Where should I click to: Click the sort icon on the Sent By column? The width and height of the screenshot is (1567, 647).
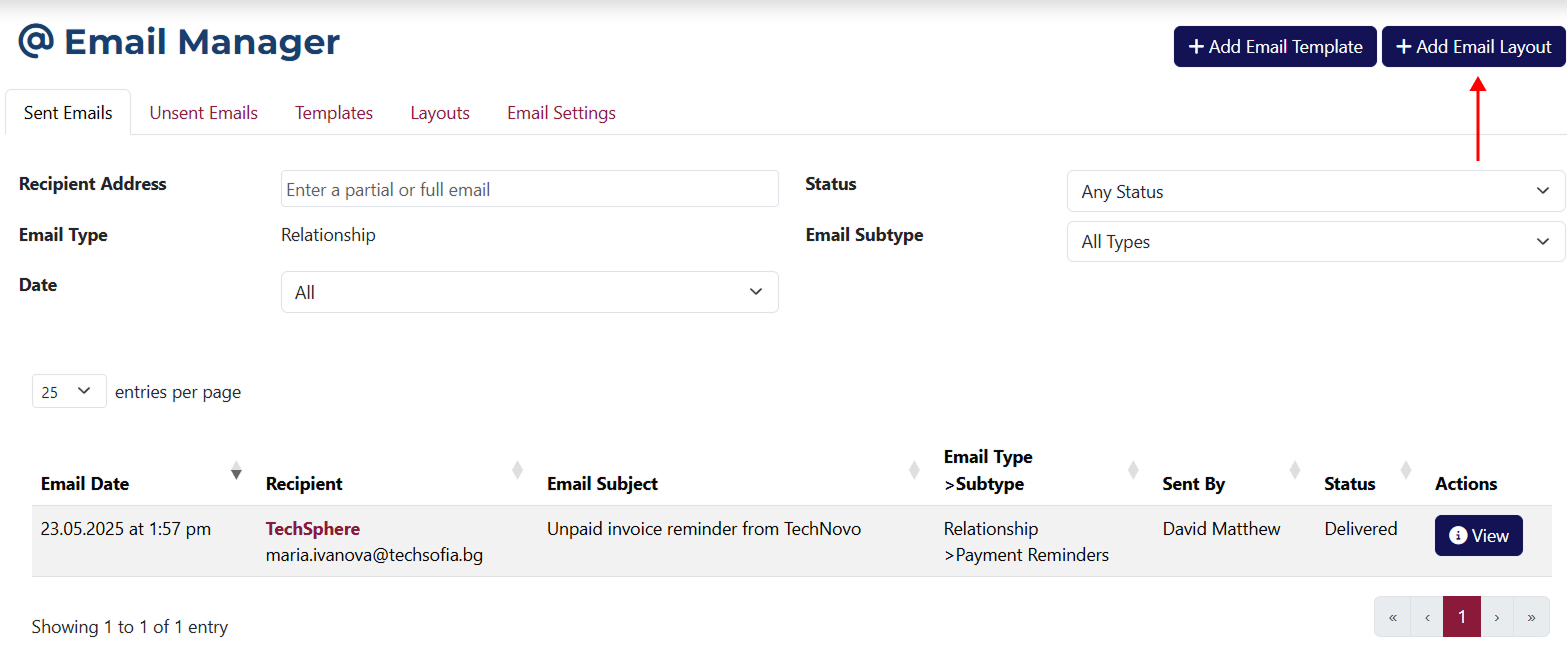coord(1295,469)
